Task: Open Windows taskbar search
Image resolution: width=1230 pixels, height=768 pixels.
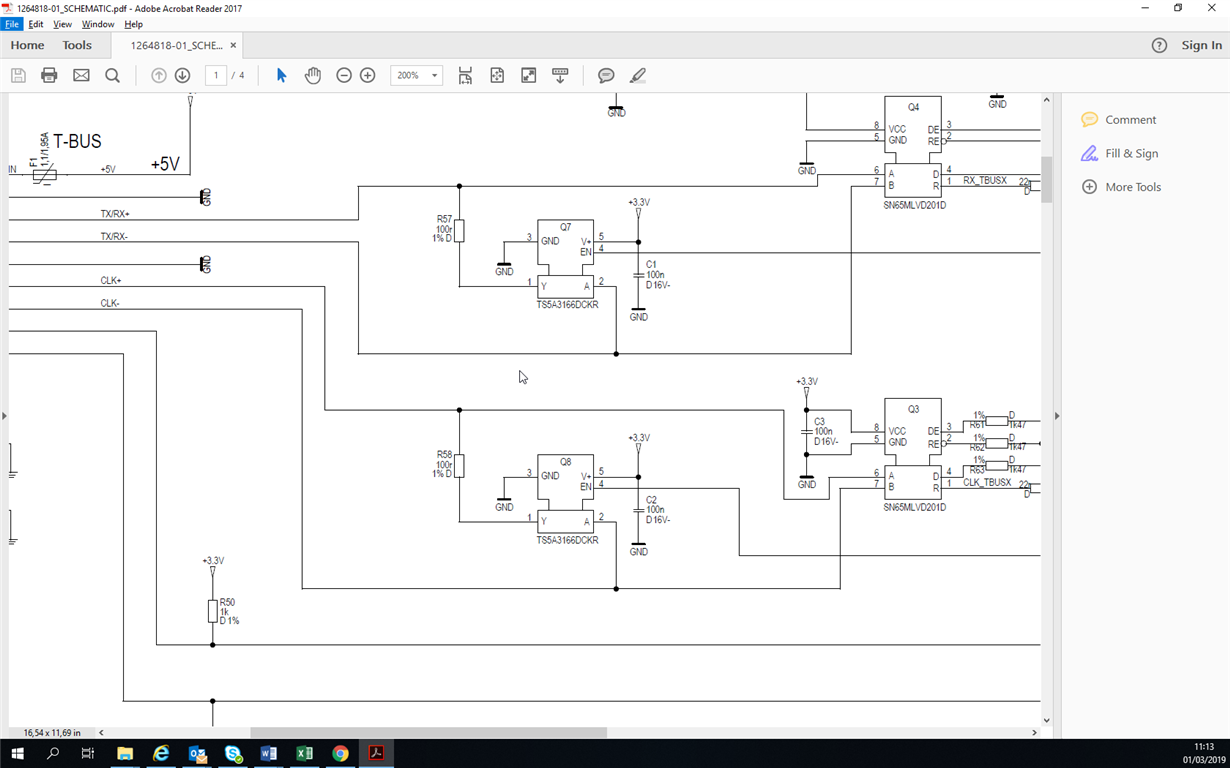Action: click(53, 753)
